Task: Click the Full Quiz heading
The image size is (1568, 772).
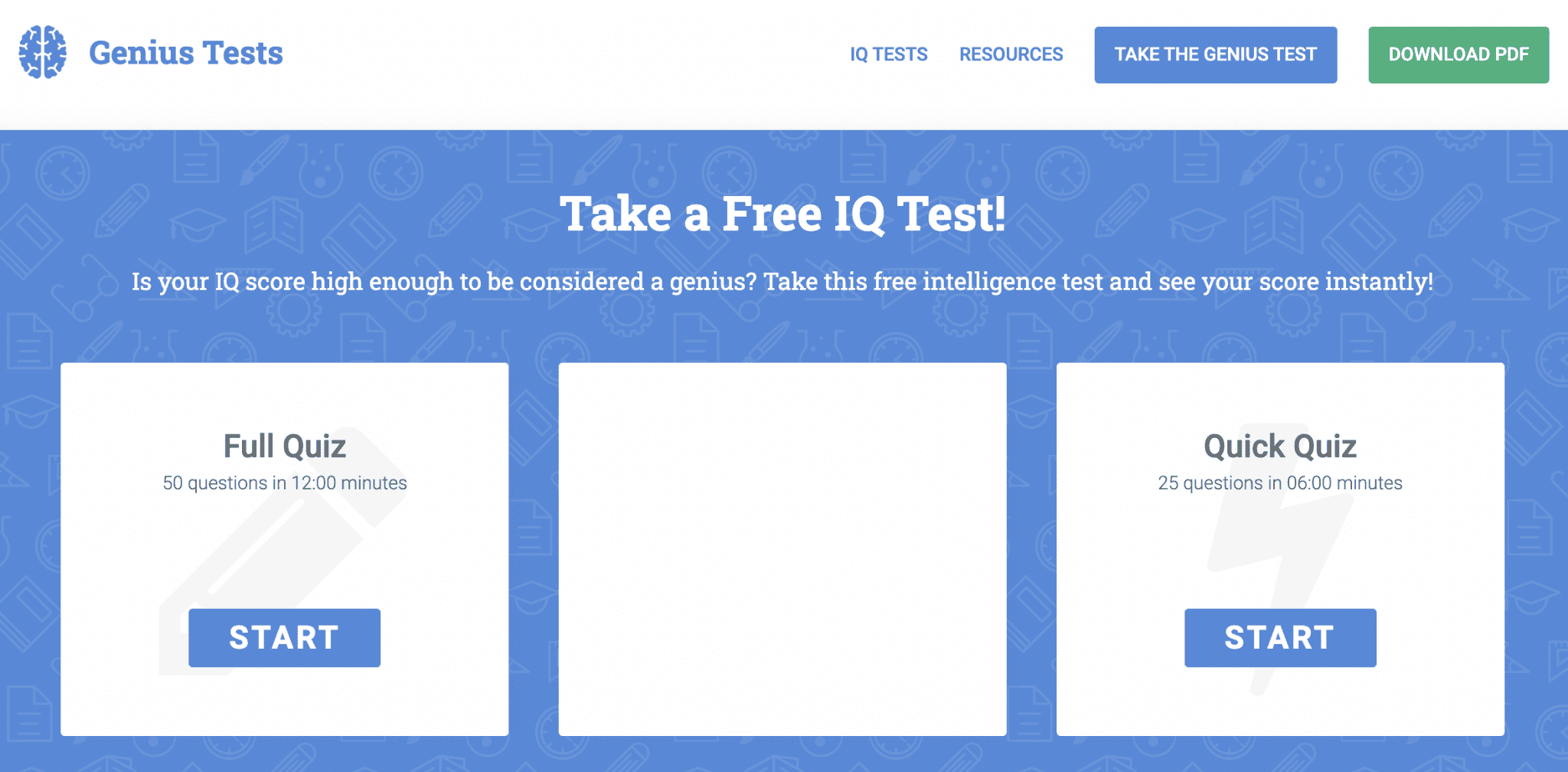Action: coord(283,445)
